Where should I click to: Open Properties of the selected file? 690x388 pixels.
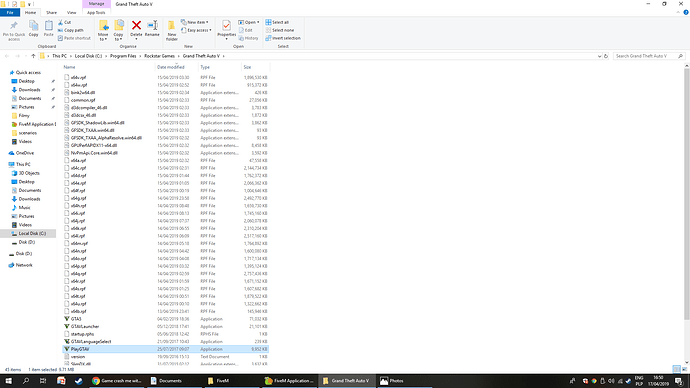227,29
